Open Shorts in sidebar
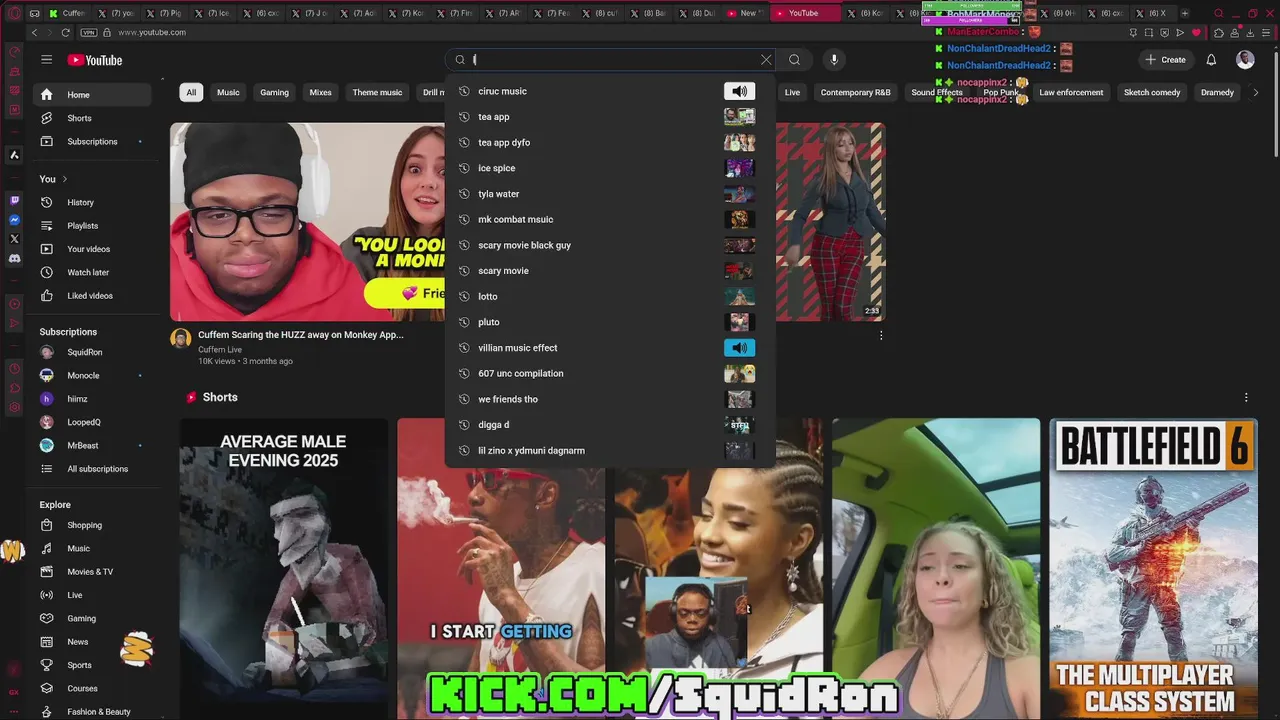This screenshot has width=1280, height=720. click(90, 118)
